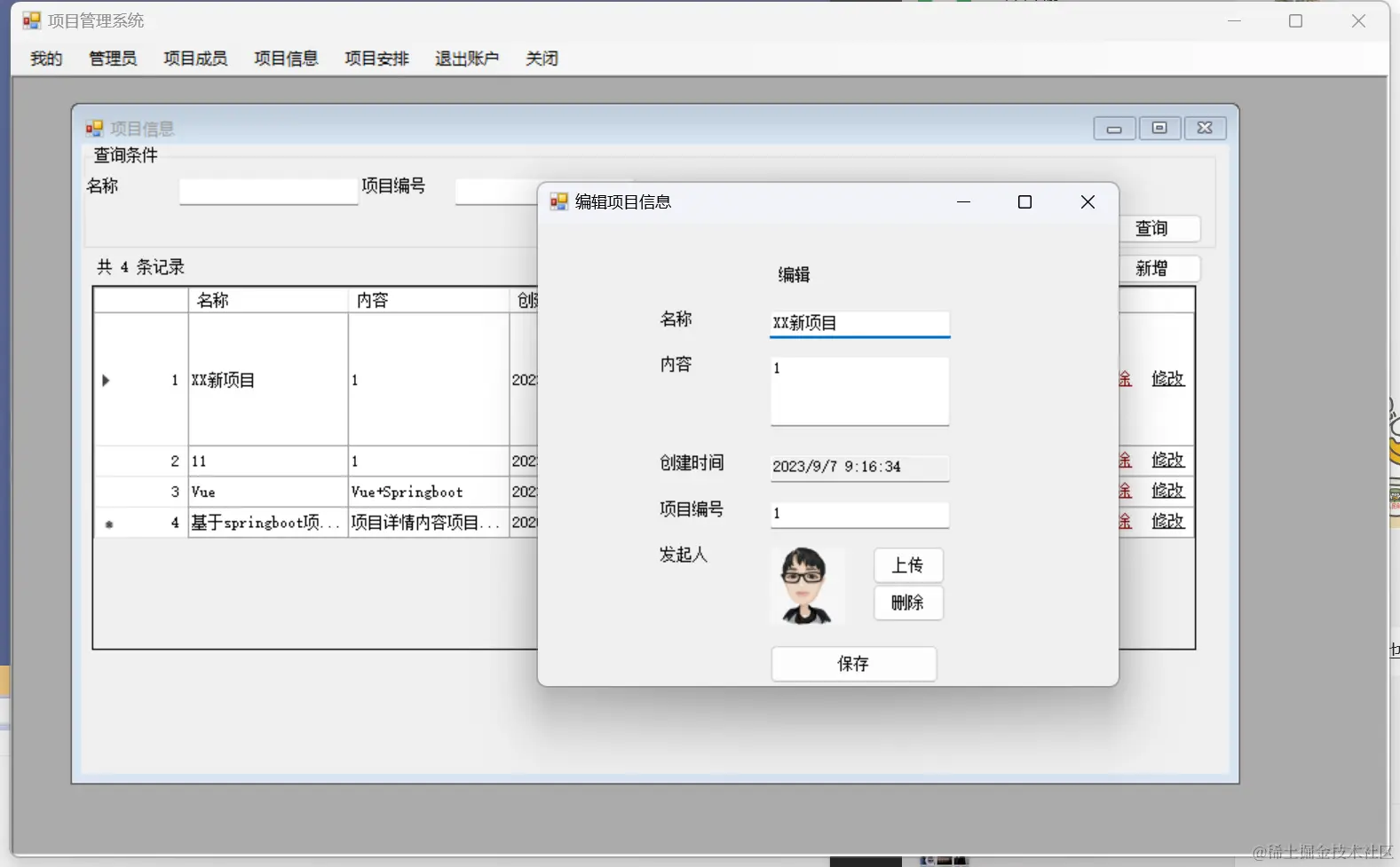Focus the 名称 field containing XX新项目
The image size is (1400, 867).
pyautogui.click(x=859, y=323)
